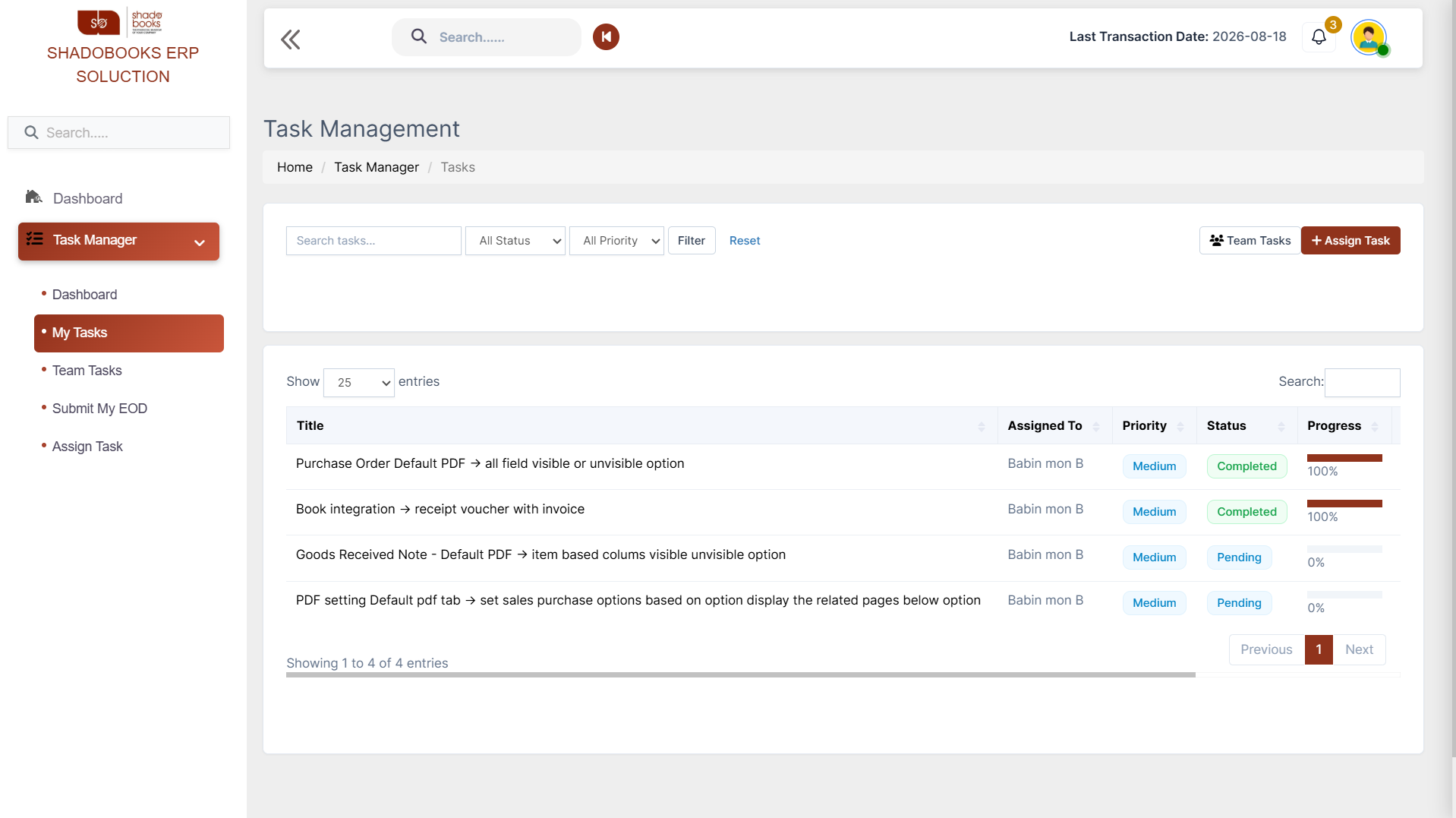The height and width of the screenshot is (818, 1456).
Task: Click Goods Received Note task title
Action: [x=540, y=554]
